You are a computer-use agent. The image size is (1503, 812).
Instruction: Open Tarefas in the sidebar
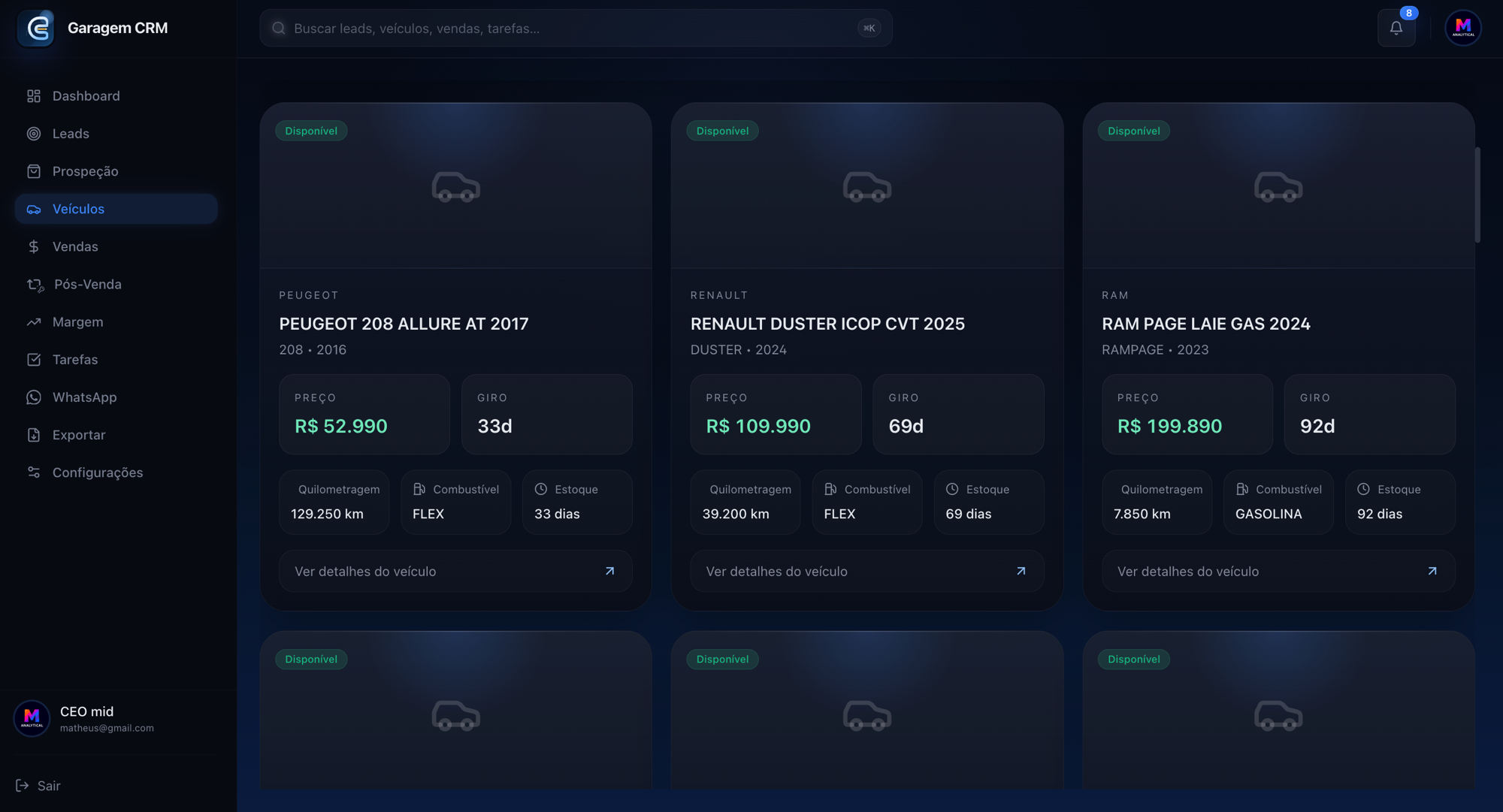click(x=116, y=360)
